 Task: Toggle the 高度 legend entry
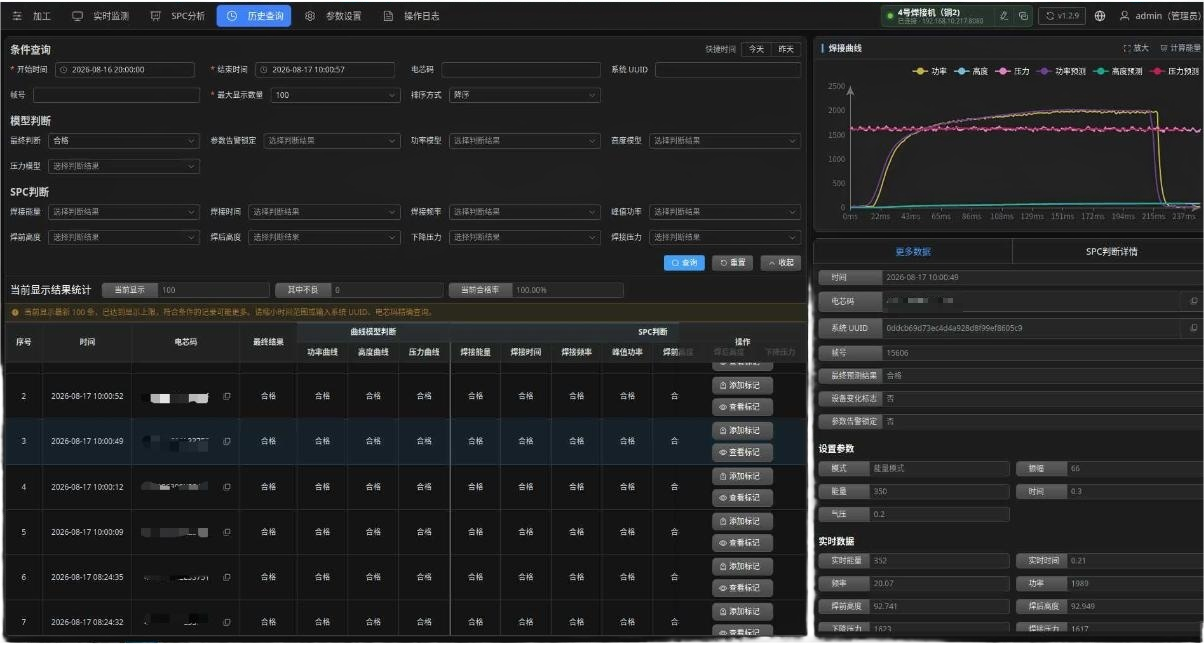click(972, 71)
